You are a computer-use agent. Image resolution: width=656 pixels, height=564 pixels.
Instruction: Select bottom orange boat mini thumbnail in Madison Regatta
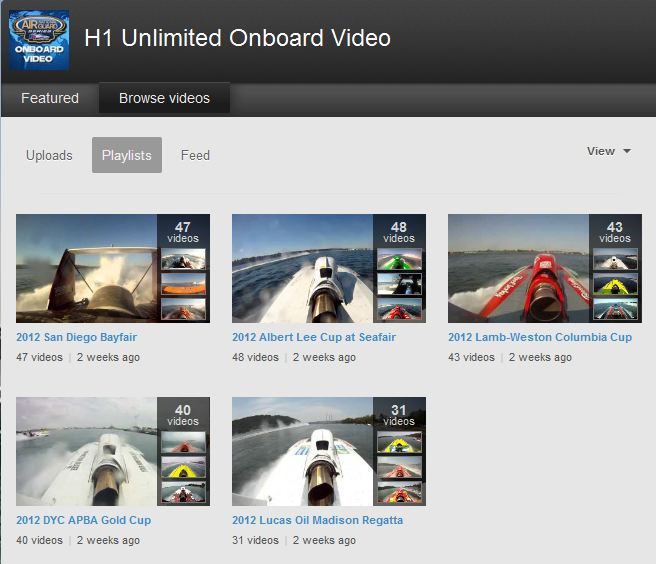pyautogui.click(x=400, y=492)
